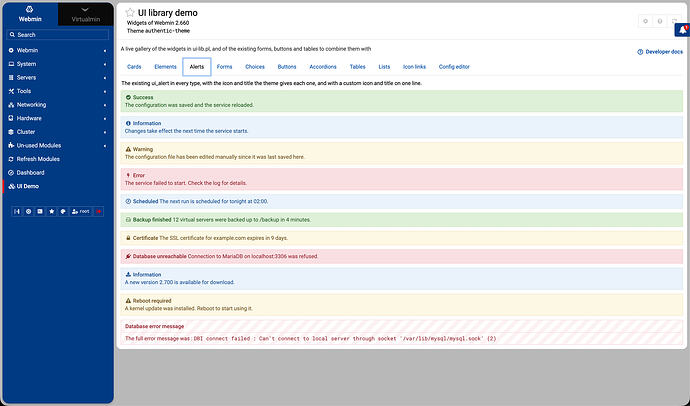Click the magnifier icon in the Search box
This screenshot has width=690, height=406.
[12, 35]
